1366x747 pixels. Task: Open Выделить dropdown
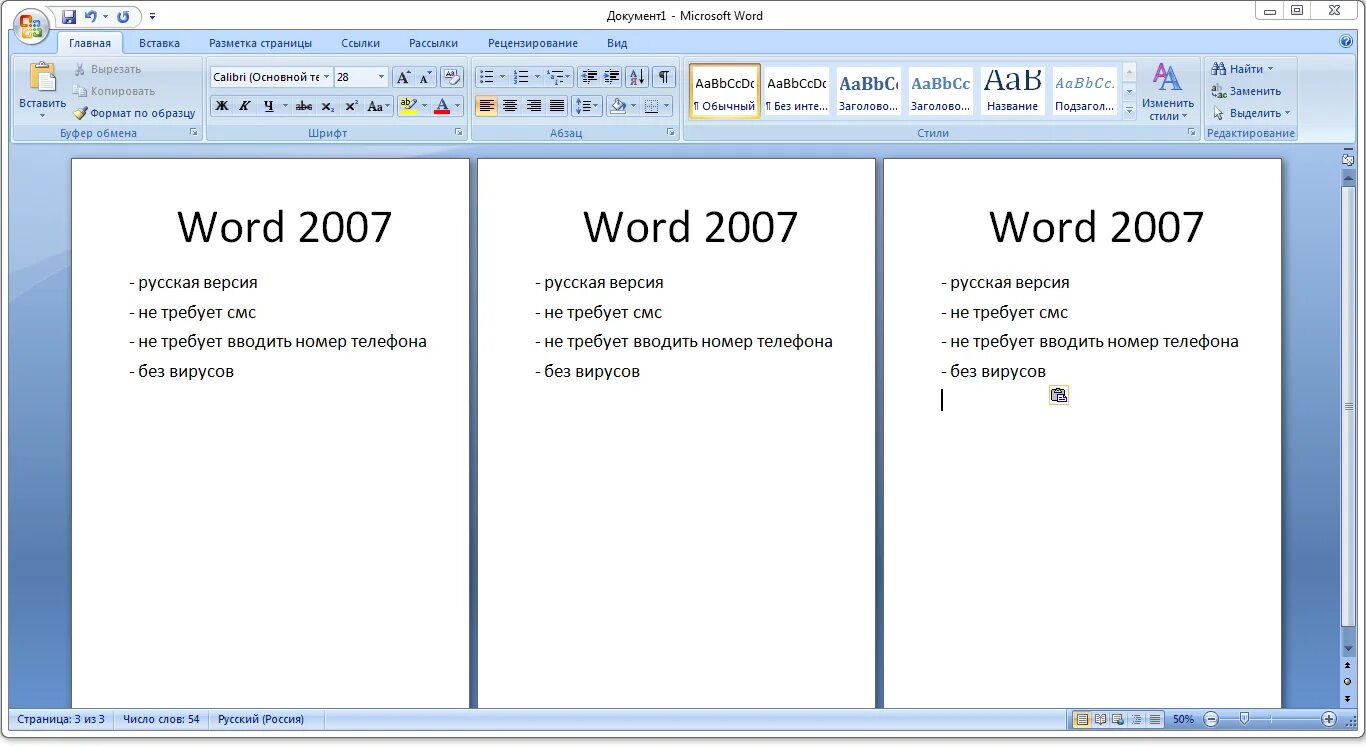[1251, 113]
